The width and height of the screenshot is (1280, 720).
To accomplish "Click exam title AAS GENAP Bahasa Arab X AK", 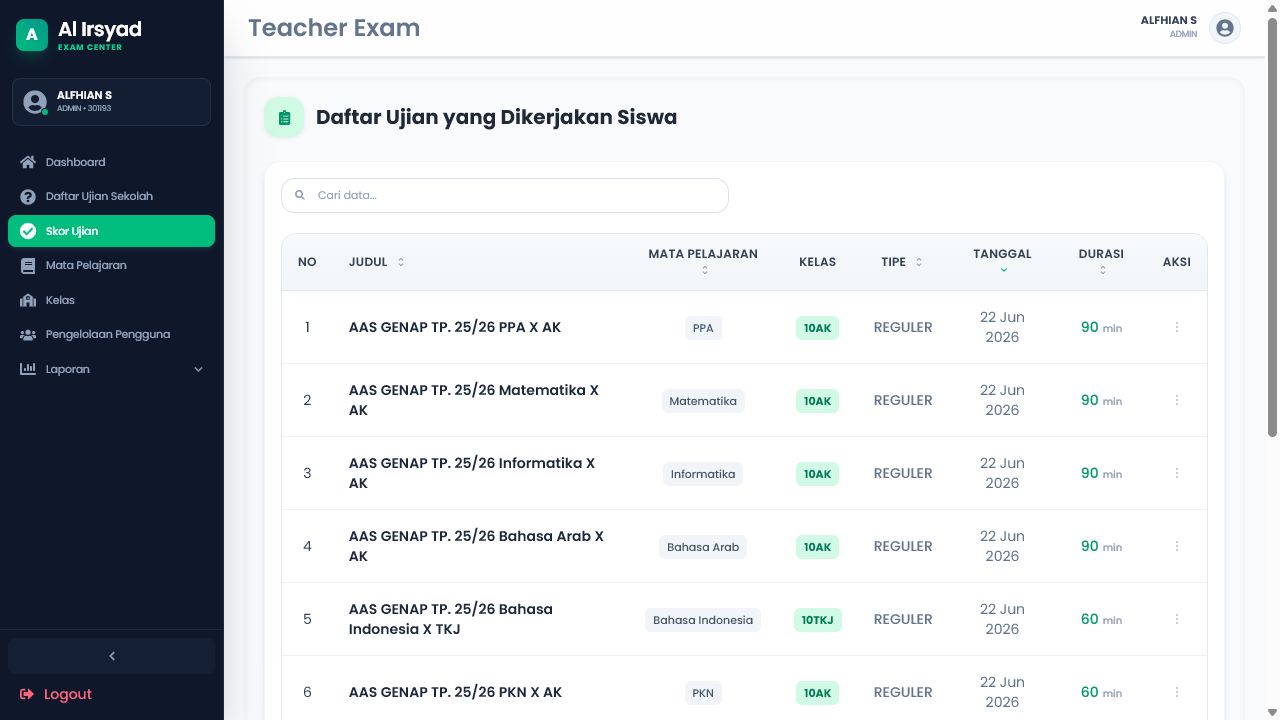I will point(476,546).
